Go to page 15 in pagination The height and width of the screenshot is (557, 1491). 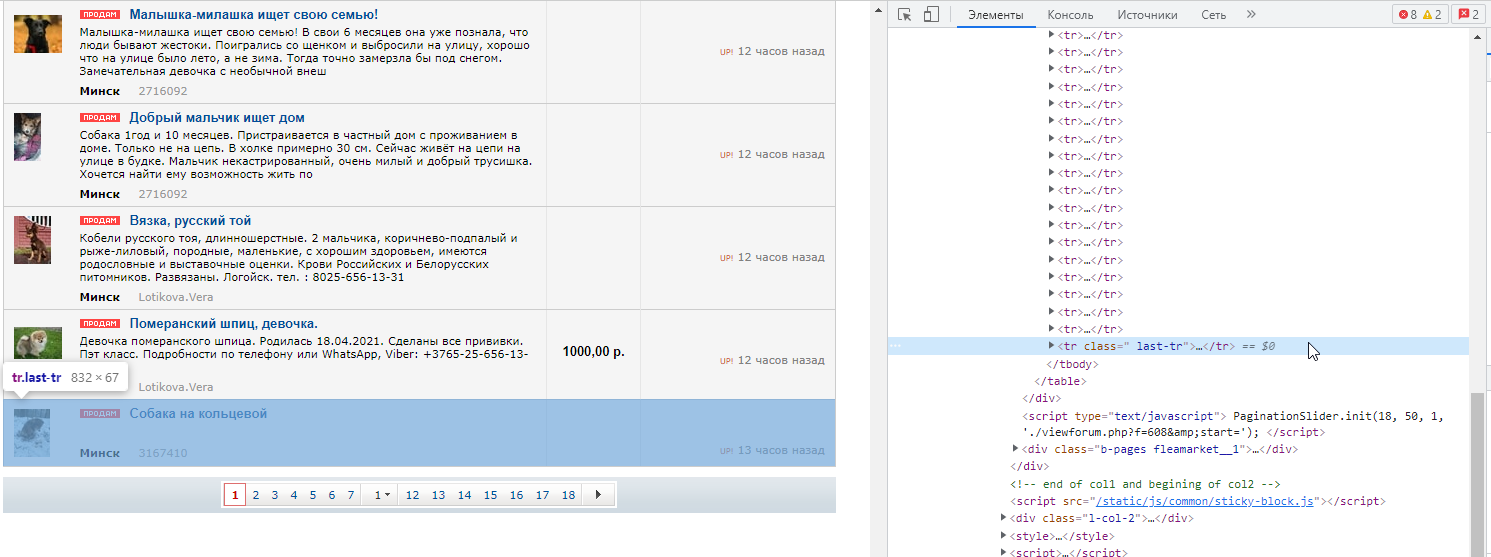coord(490,495)
